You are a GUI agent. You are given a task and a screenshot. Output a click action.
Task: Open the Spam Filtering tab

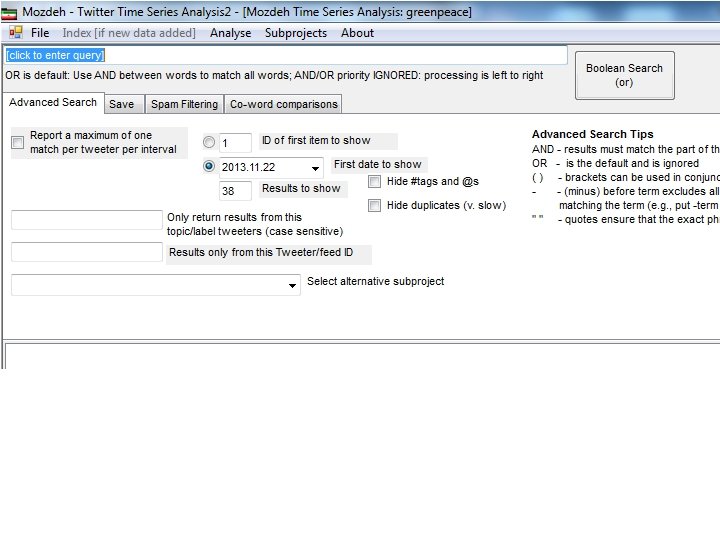tap(185, 104)
